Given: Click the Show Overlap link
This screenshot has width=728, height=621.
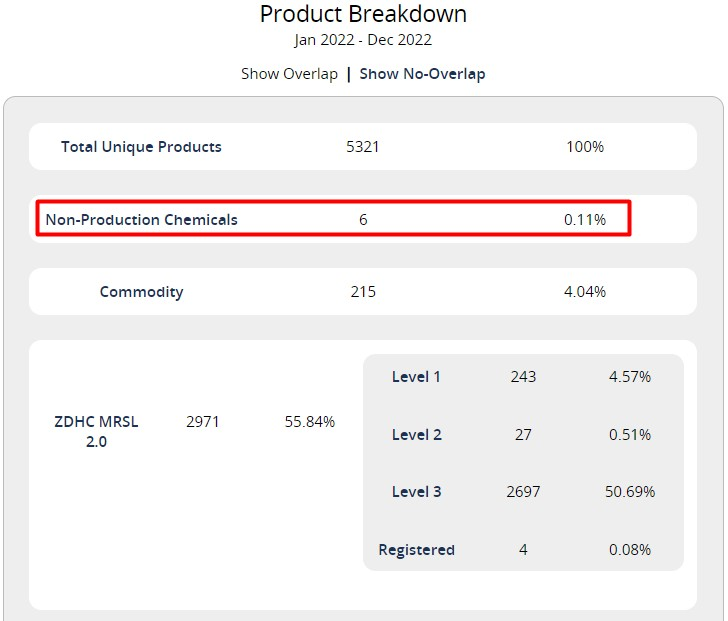Looking at the screenshot, I should [x=289, y=74].
